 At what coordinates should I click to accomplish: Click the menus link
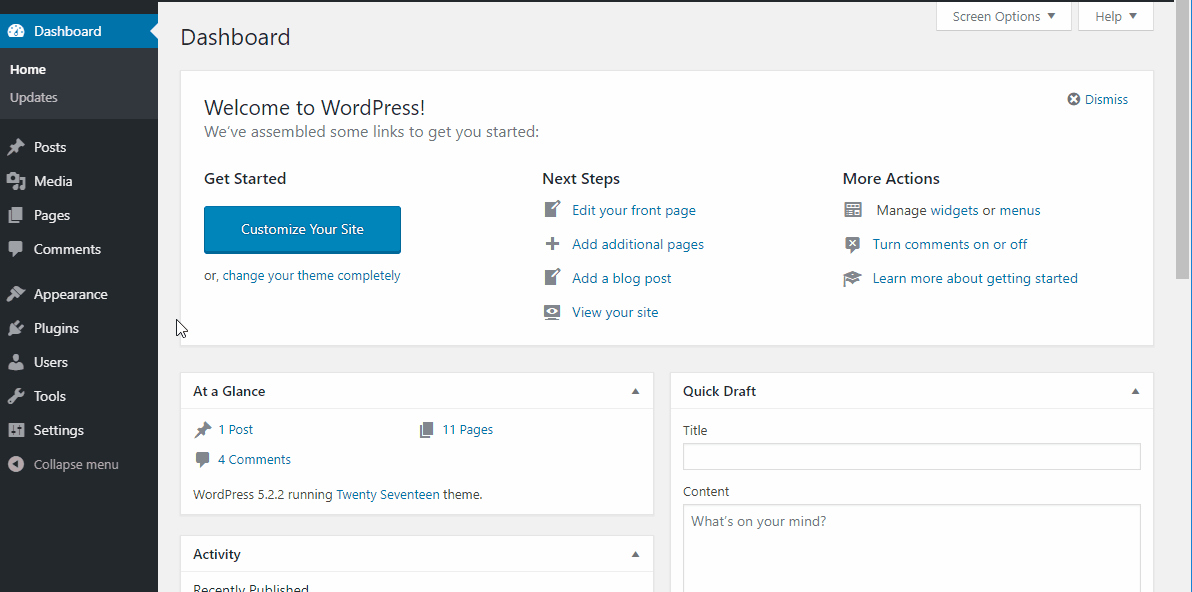(1020, 211)
